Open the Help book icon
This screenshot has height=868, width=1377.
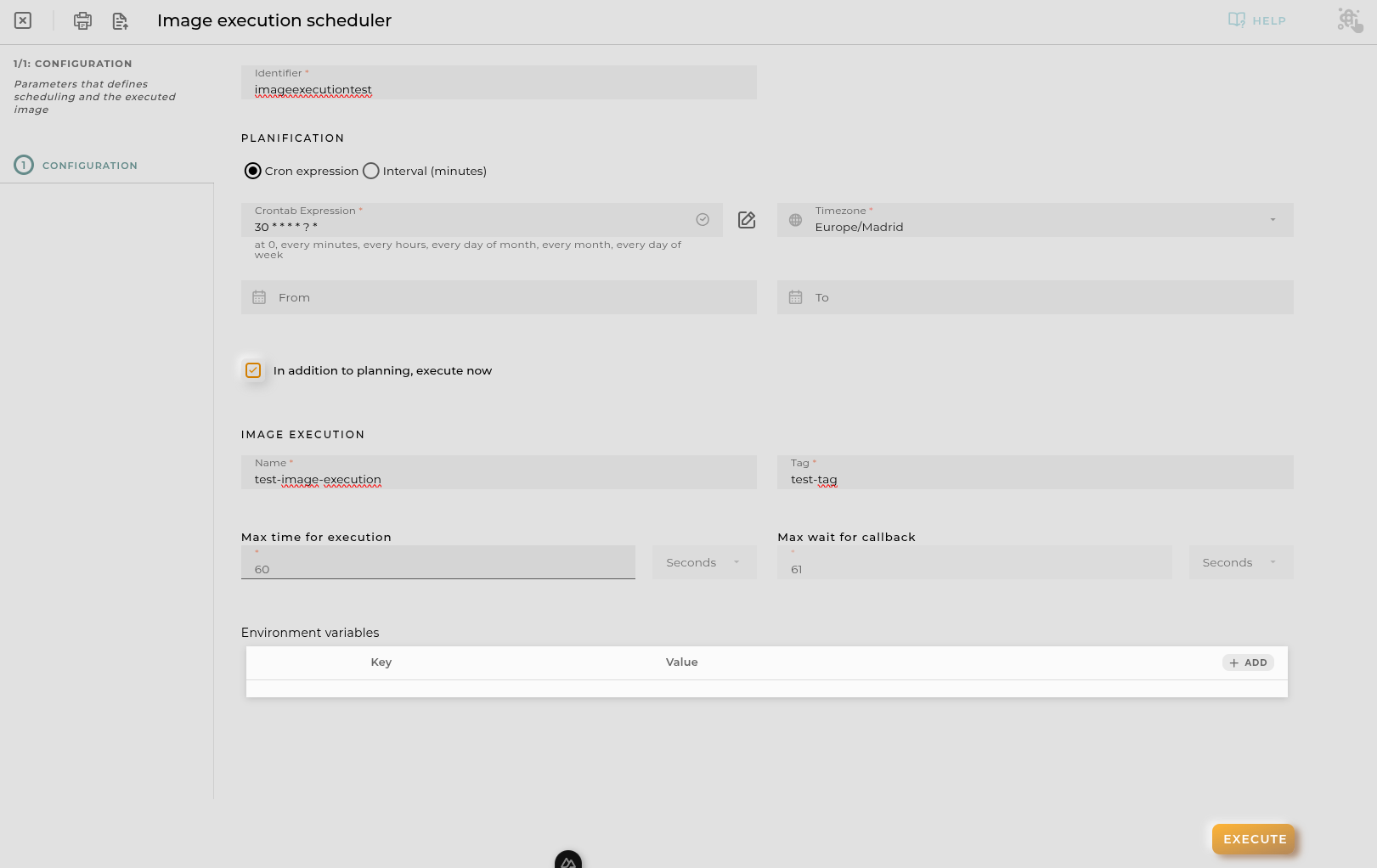[1236, 20]
